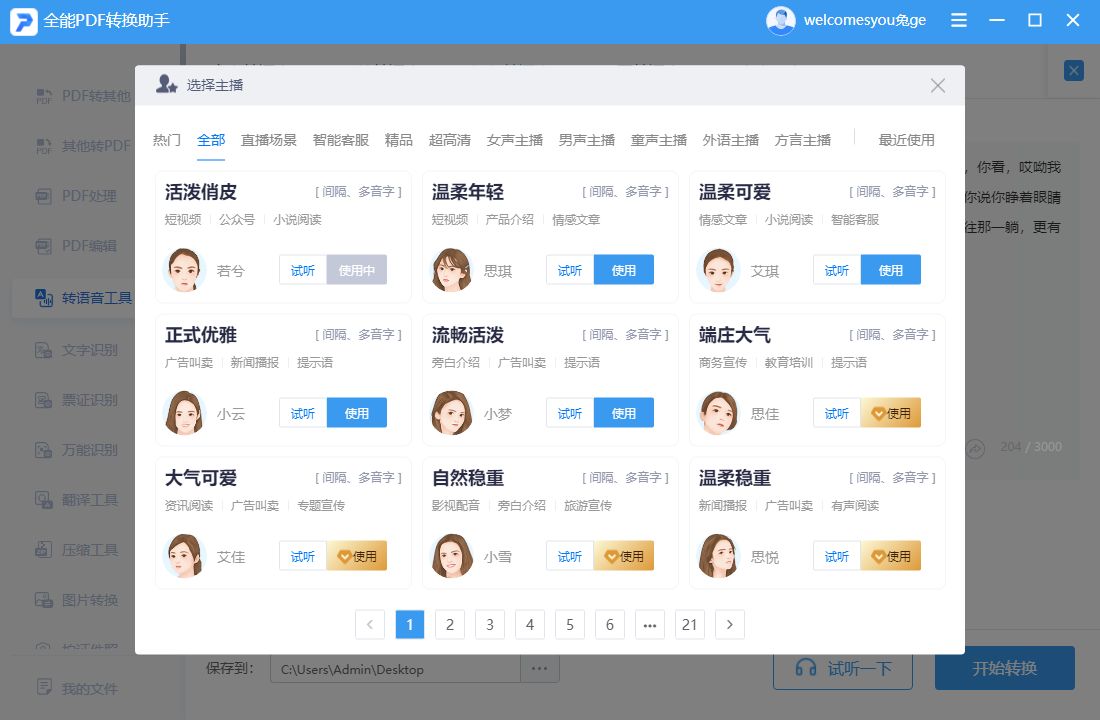Open page 2 of anchors
Screen dimensions: 1100x720
click(450, 625)
